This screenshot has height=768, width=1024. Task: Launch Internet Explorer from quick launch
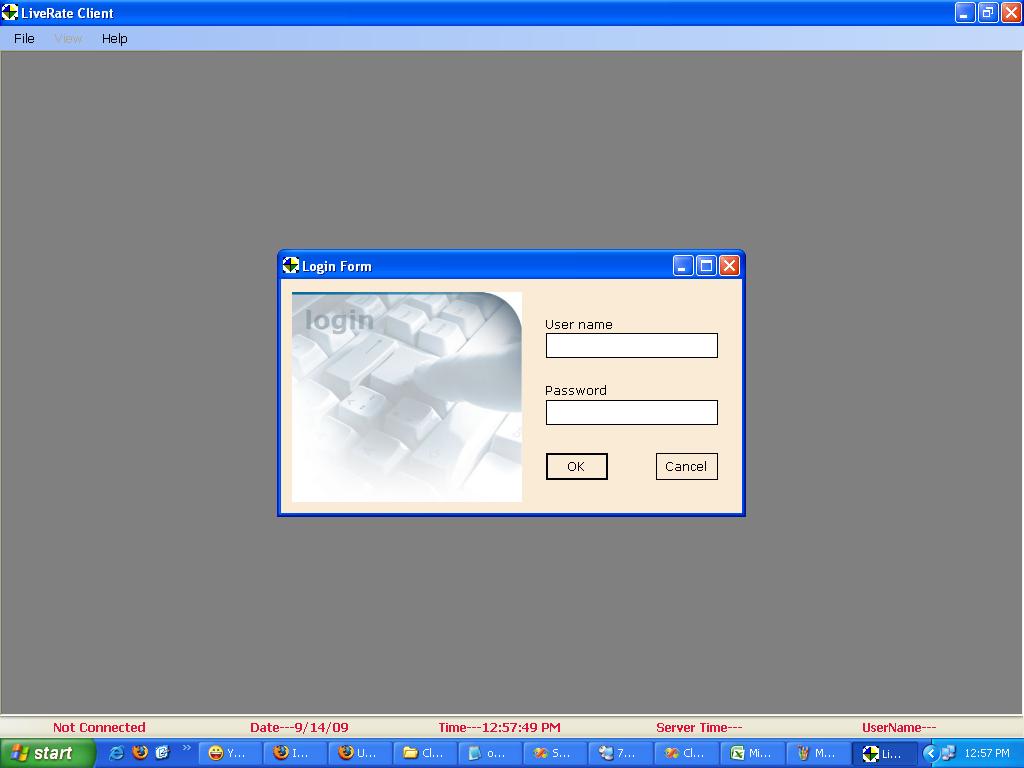tap(116, 753)
